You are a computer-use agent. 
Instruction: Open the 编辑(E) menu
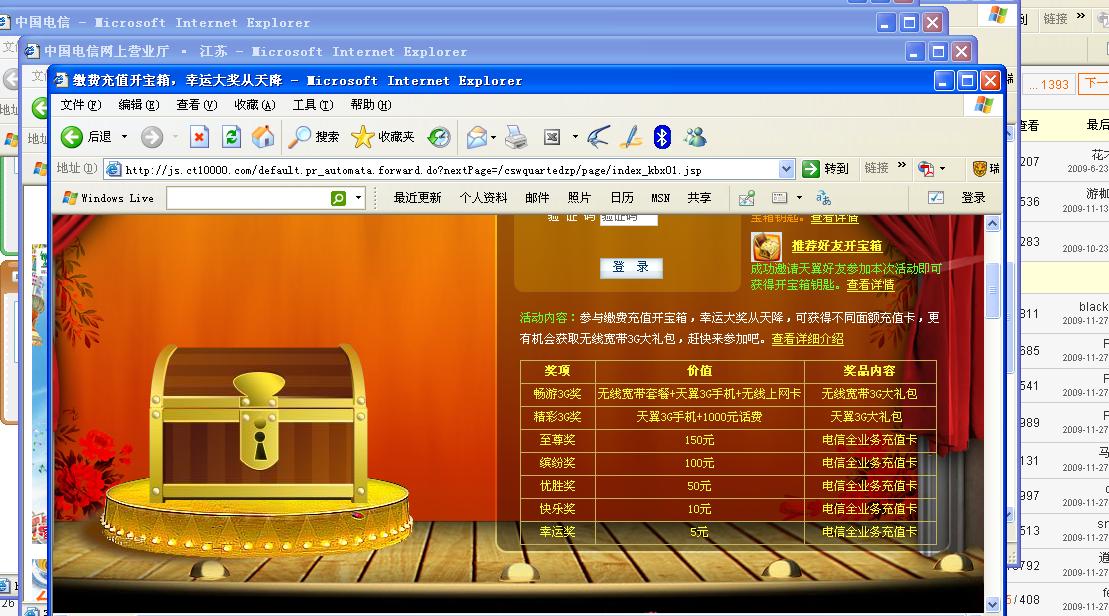point(139,105)
